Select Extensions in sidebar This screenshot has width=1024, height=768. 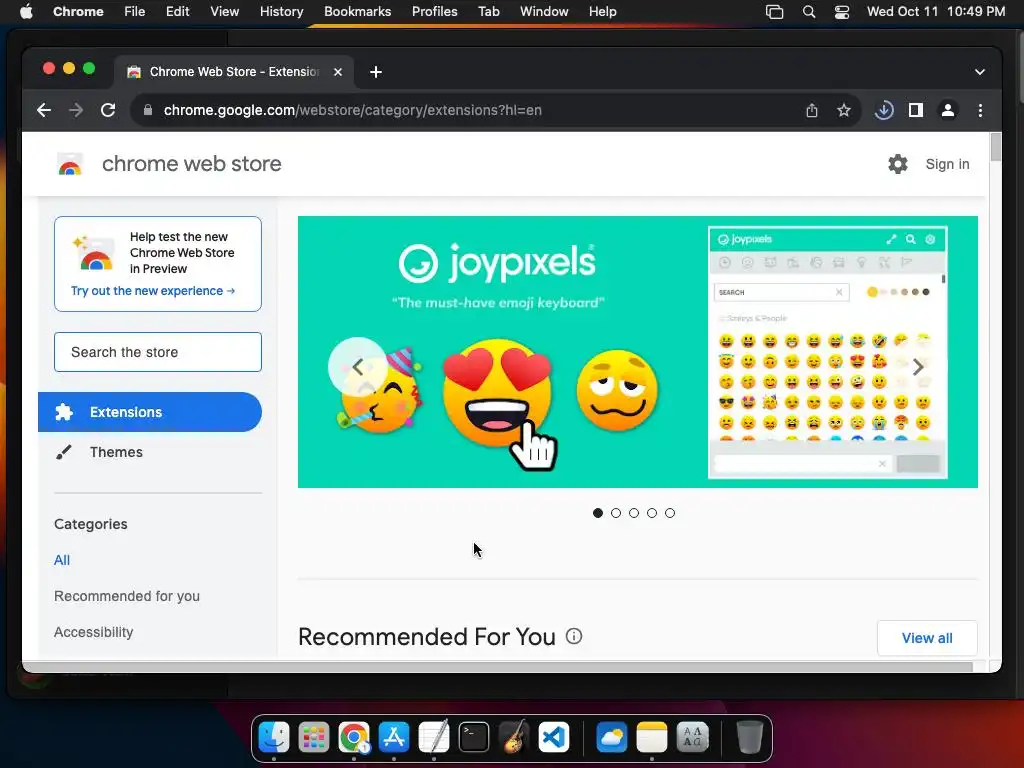tap(150, 412)
